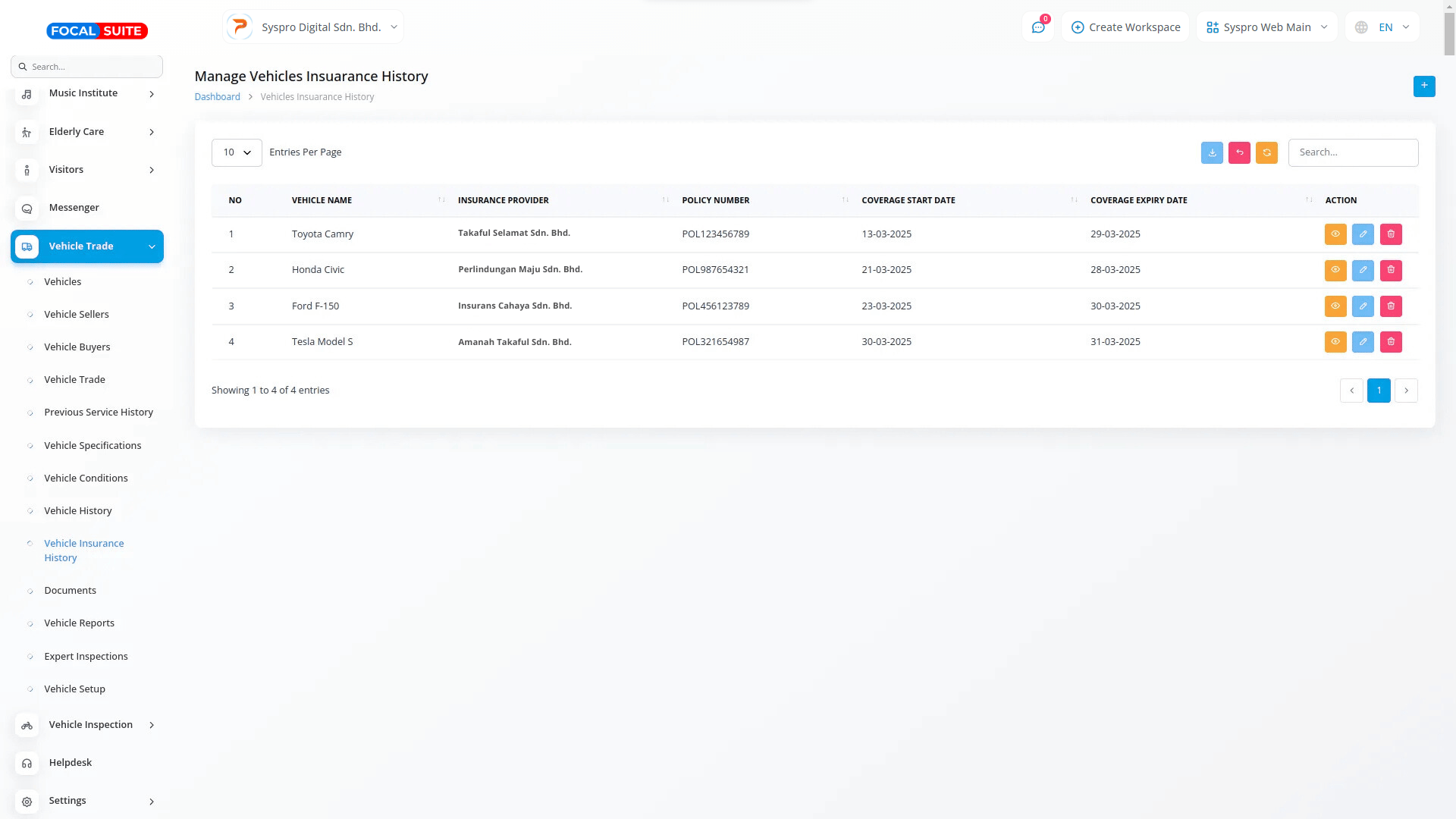View the Ford F-150 insurance details
Image resolution: width=1456 pixels, height=819 pixels.
tap(1335, 306)
